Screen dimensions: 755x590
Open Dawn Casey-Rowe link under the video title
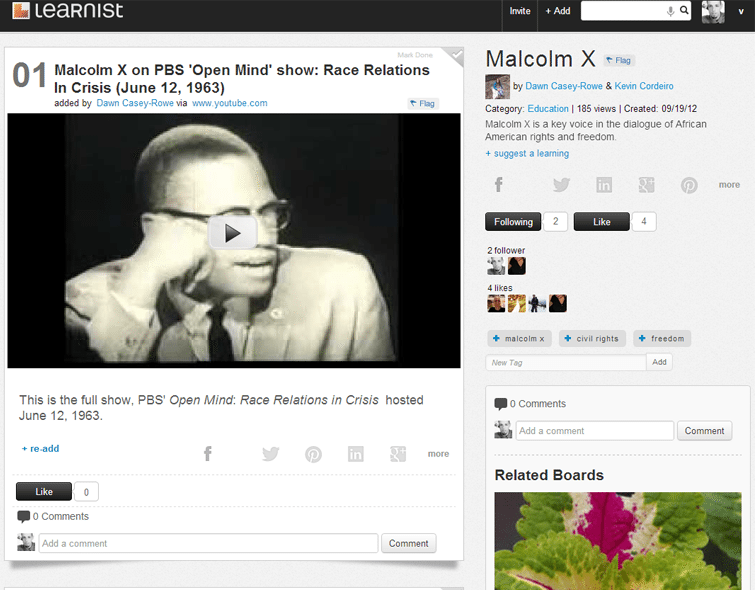135,103
